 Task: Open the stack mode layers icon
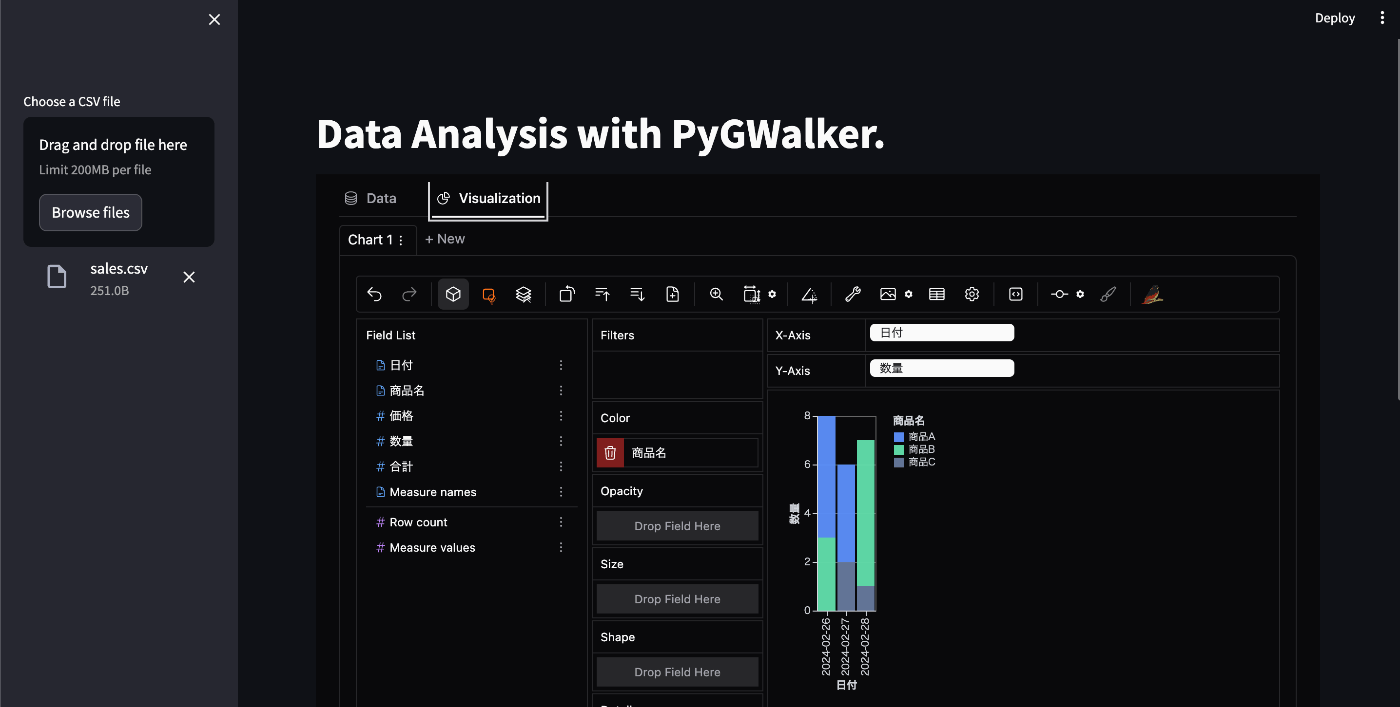click(x=523, y=294)
